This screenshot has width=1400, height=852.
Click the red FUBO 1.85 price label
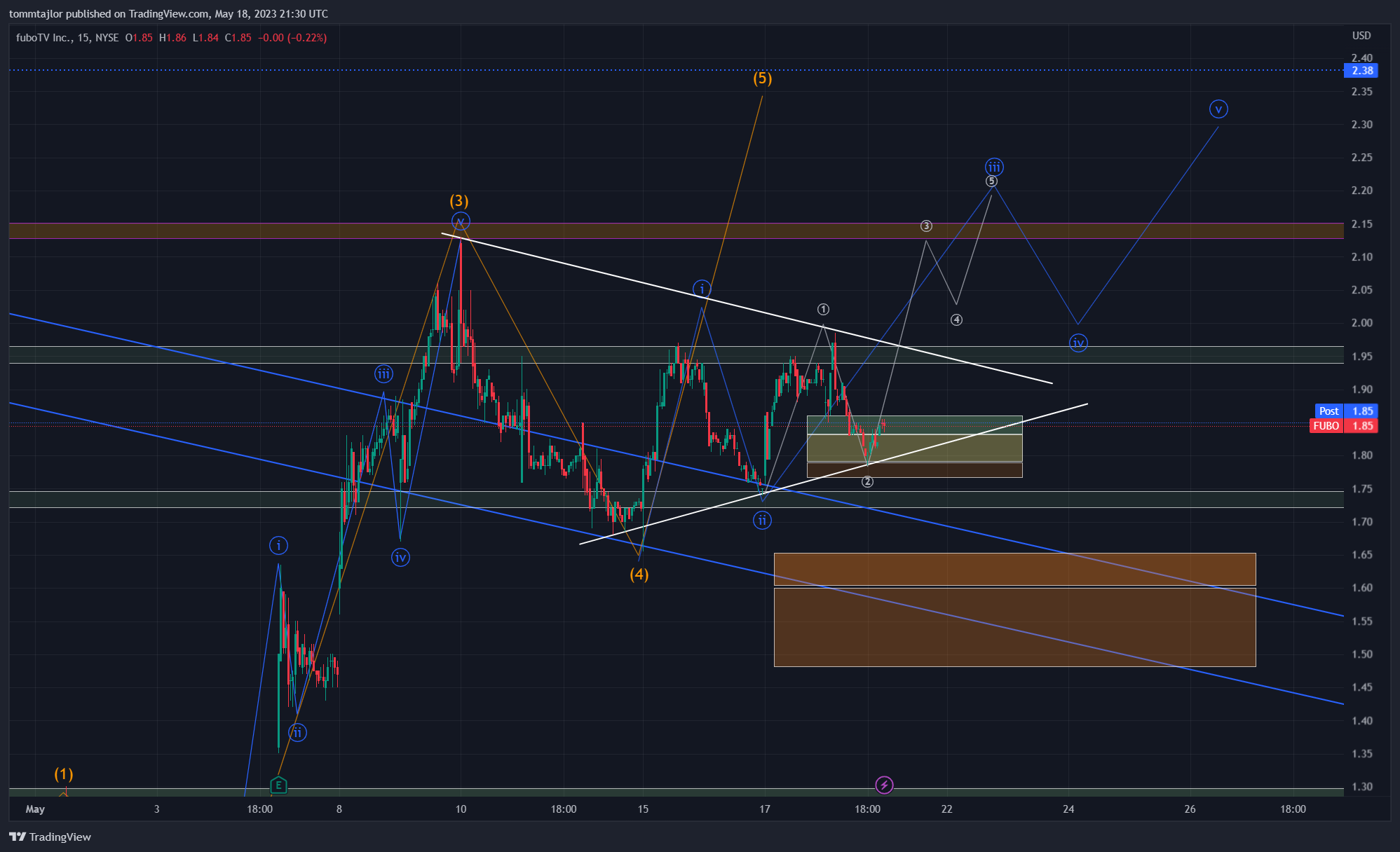1343,426
